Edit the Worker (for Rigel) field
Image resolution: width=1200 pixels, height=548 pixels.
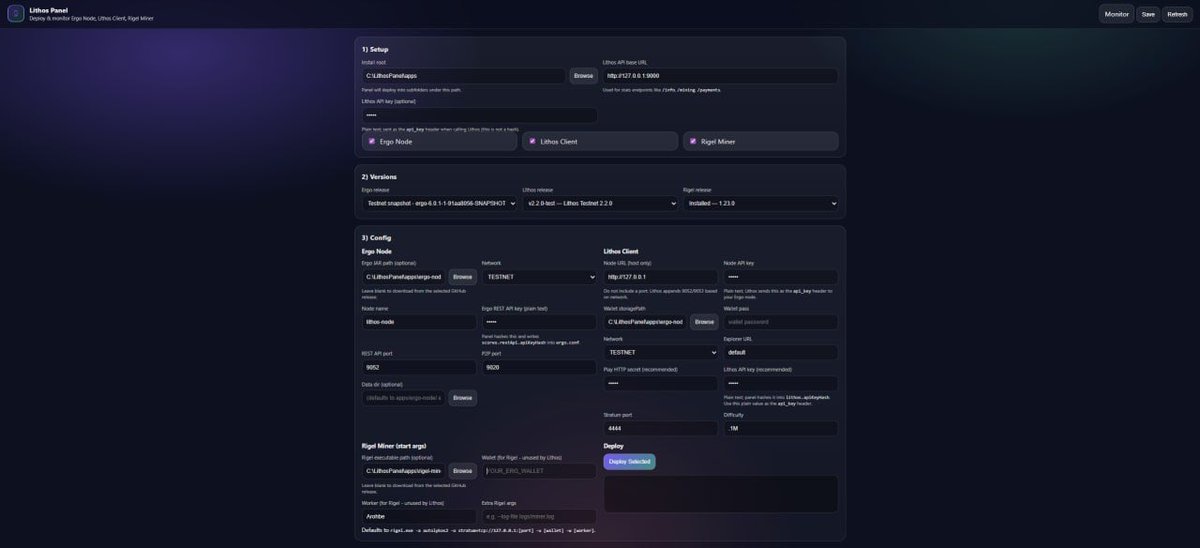point(419,516)
